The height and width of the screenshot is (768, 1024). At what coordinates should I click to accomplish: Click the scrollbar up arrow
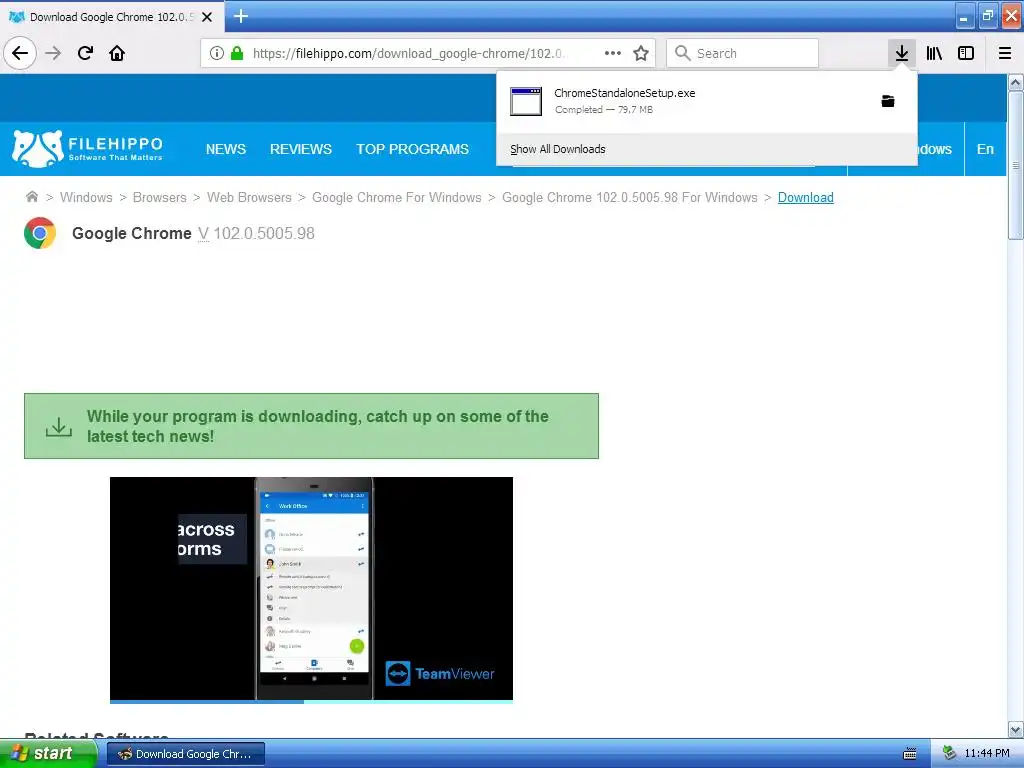point(1015,82)
